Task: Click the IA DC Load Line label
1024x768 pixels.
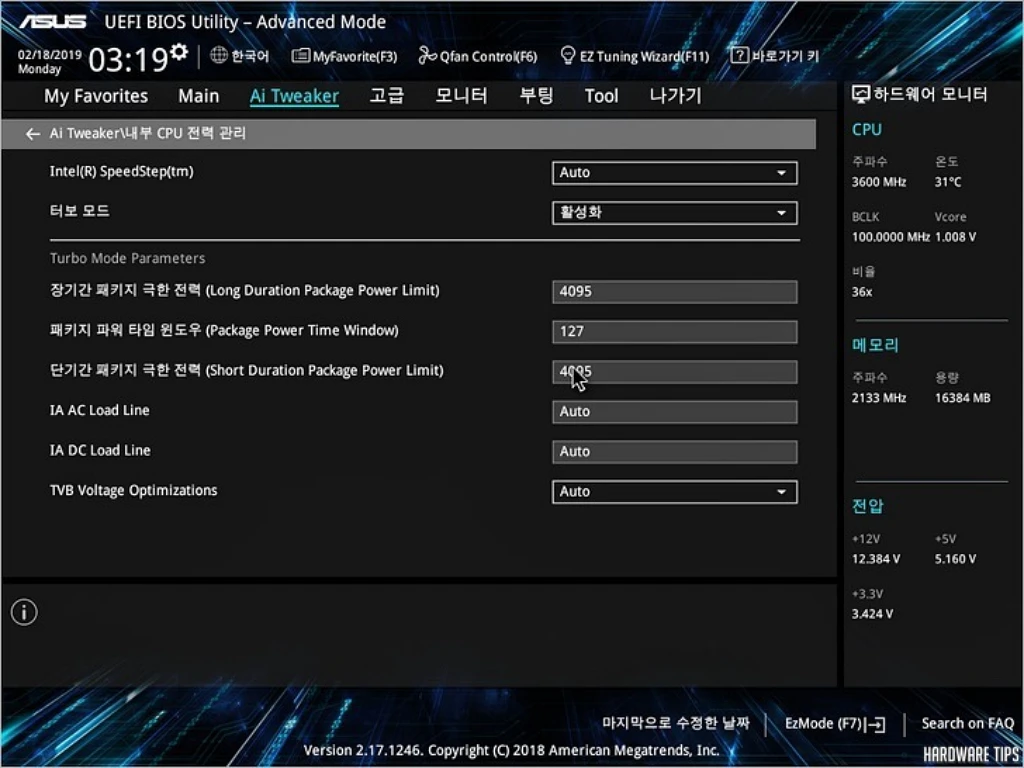Action: pyautogui.click(x=100, y=451)
